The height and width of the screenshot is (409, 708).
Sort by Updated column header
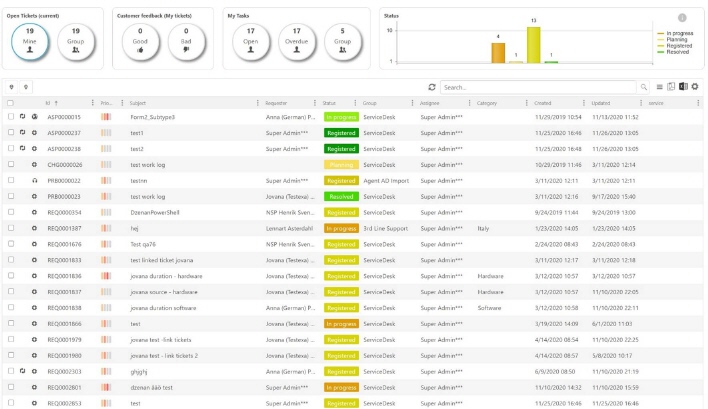(601, 103)
